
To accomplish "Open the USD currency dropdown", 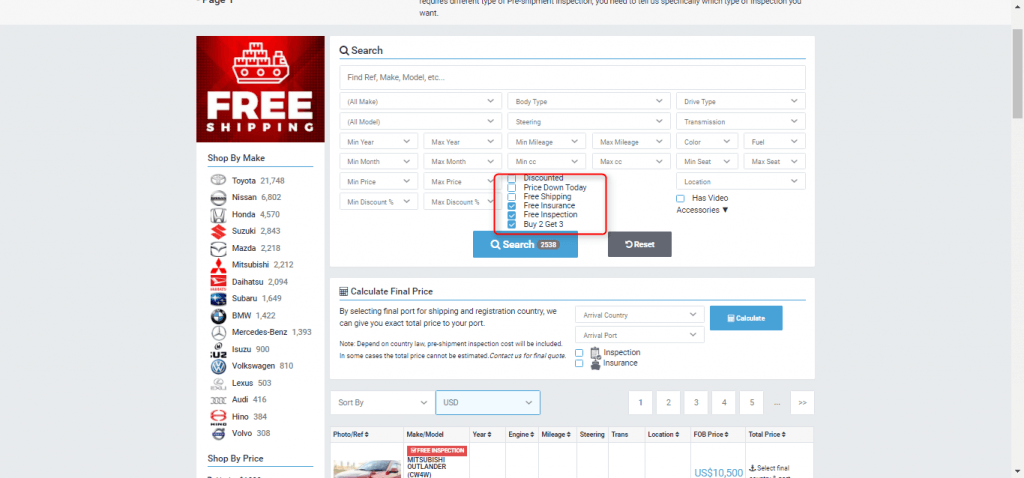I will pos(488,402).
